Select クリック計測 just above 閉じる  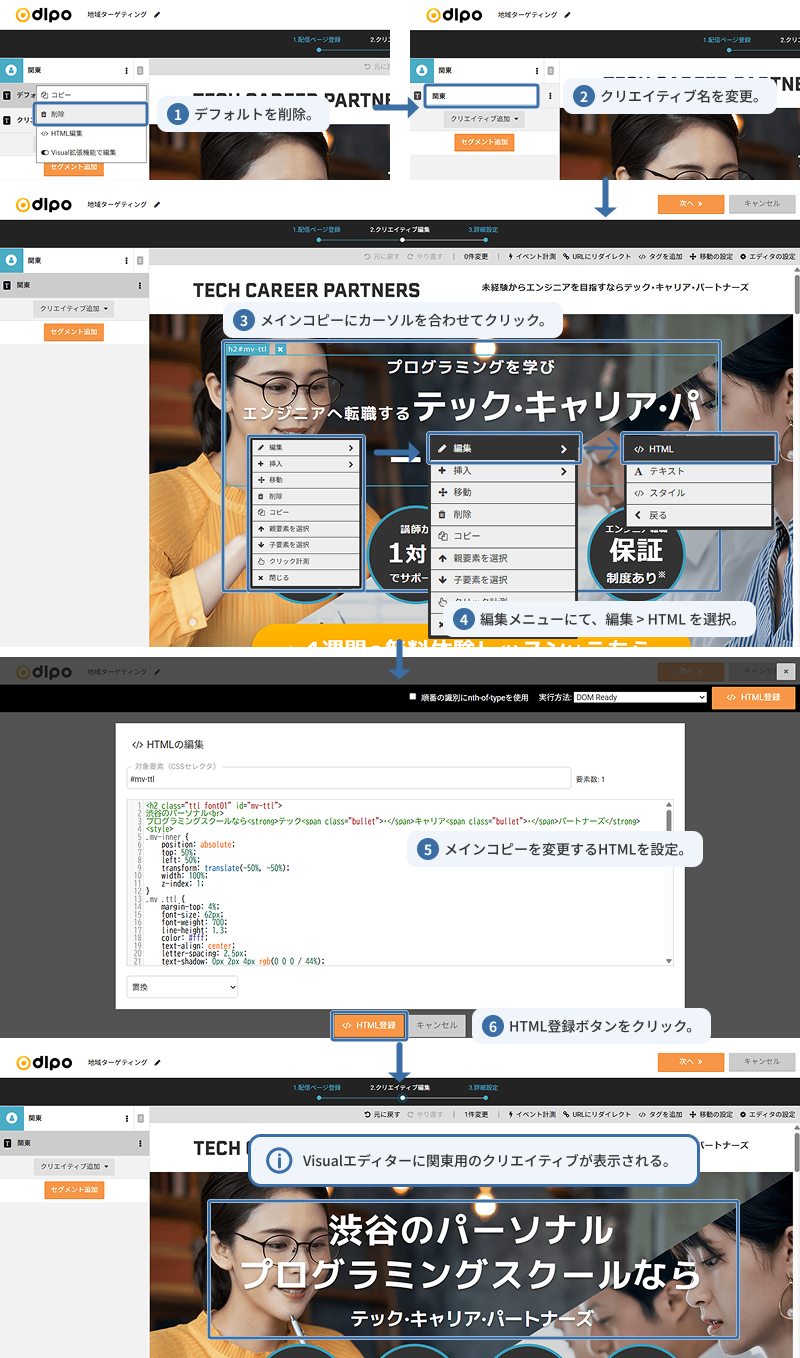pyautogui.click(x=305, y=562)
